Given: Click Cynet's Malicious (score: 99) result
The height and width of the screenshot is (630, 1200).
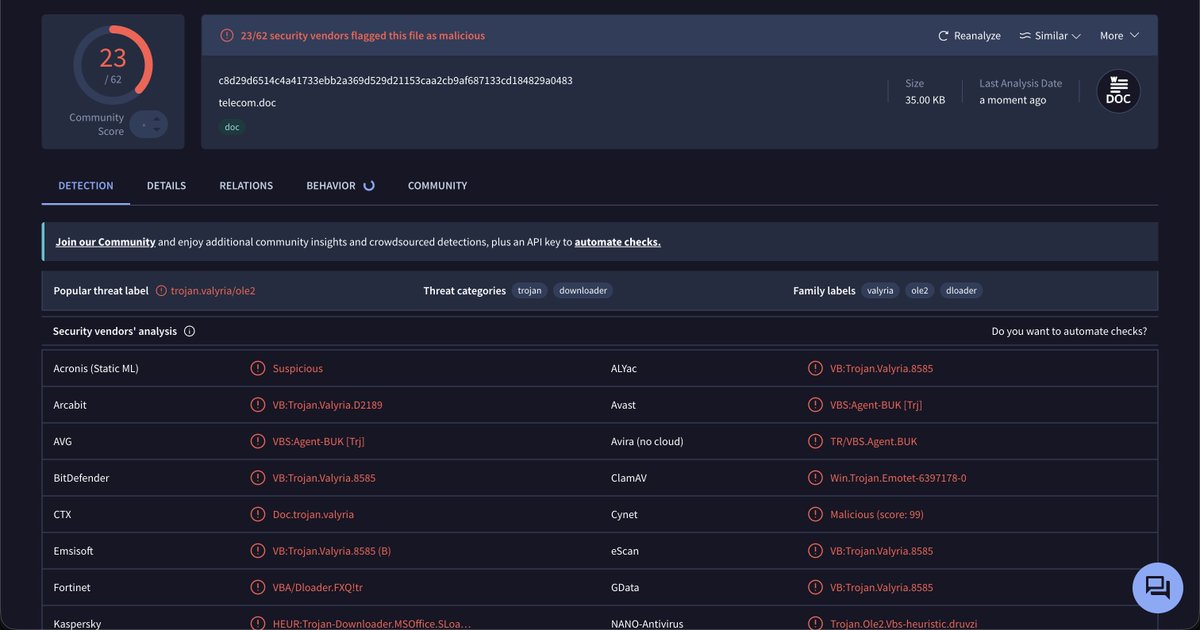Looking at the screenshot, I should tap(877, 515).
